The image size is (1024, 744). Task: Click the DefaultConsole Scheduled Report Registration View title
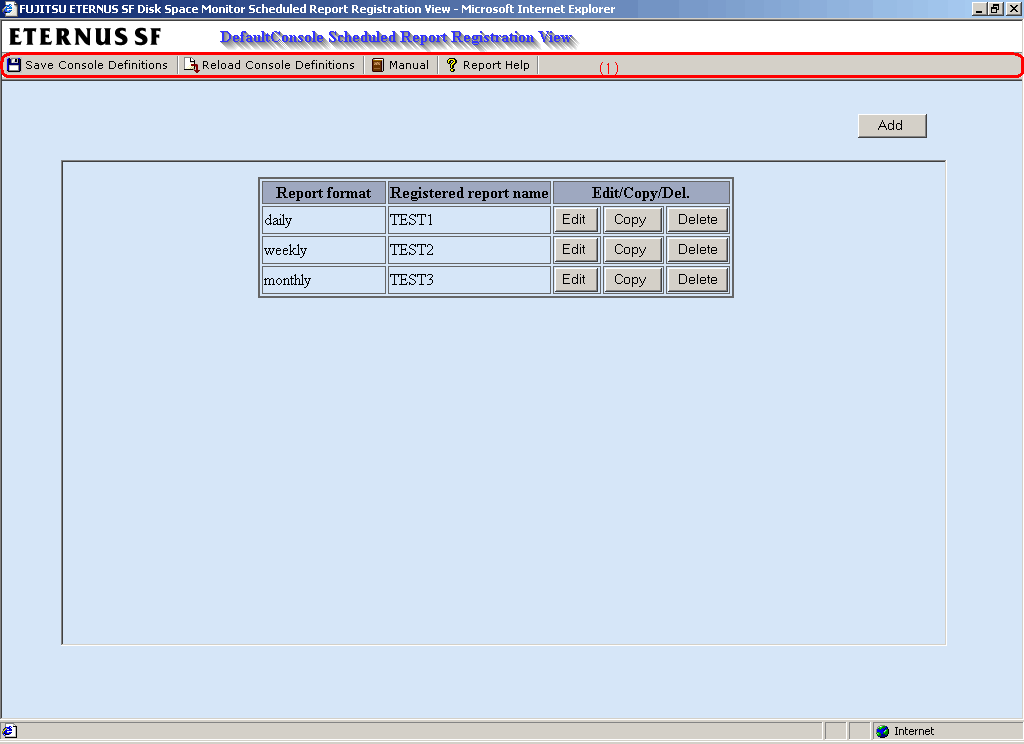pyautogui.click(x=397, y=38)
